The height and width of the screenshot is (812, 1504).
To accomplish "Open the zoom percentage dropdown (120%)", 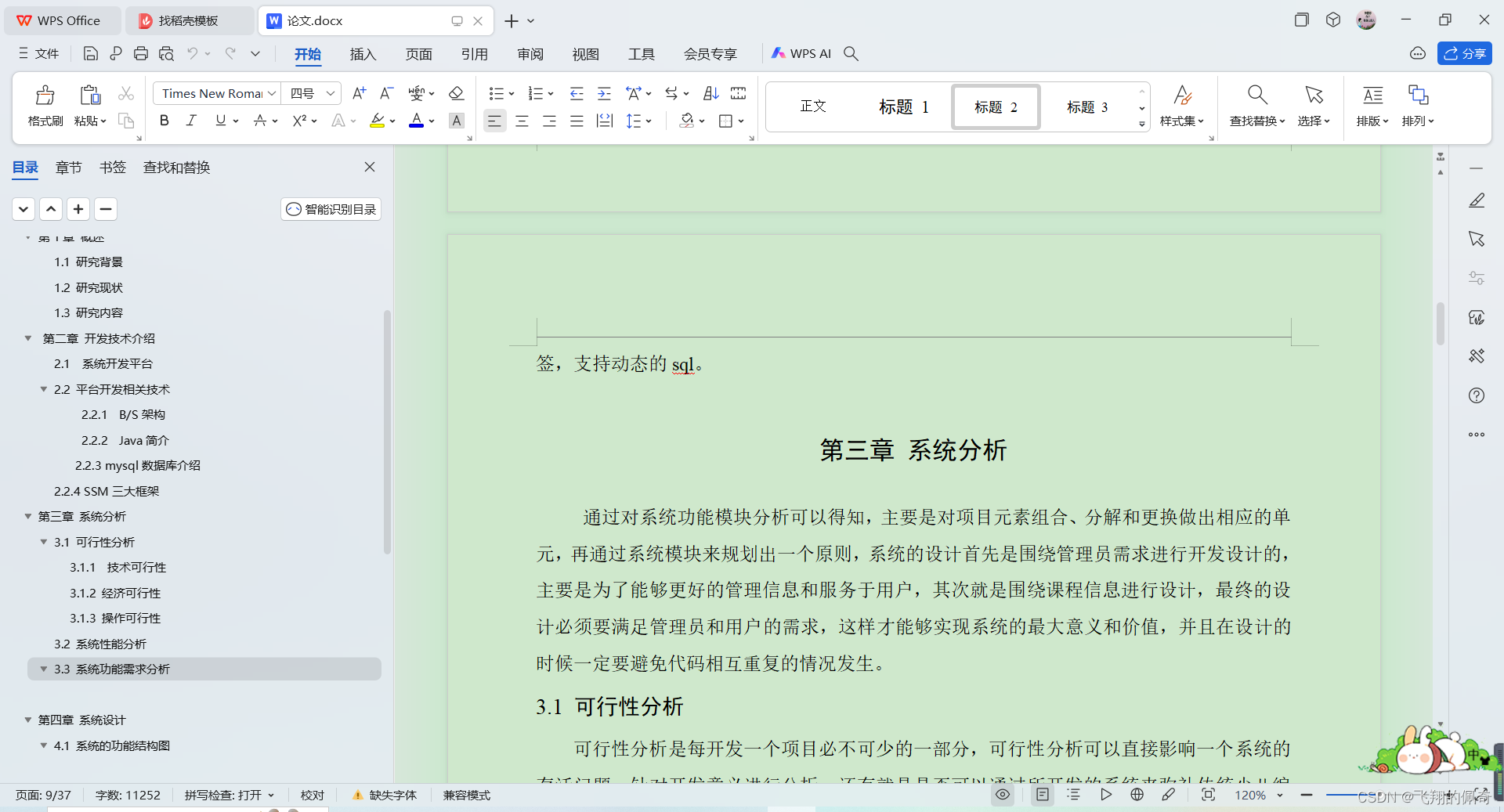I will (1280, 795).
